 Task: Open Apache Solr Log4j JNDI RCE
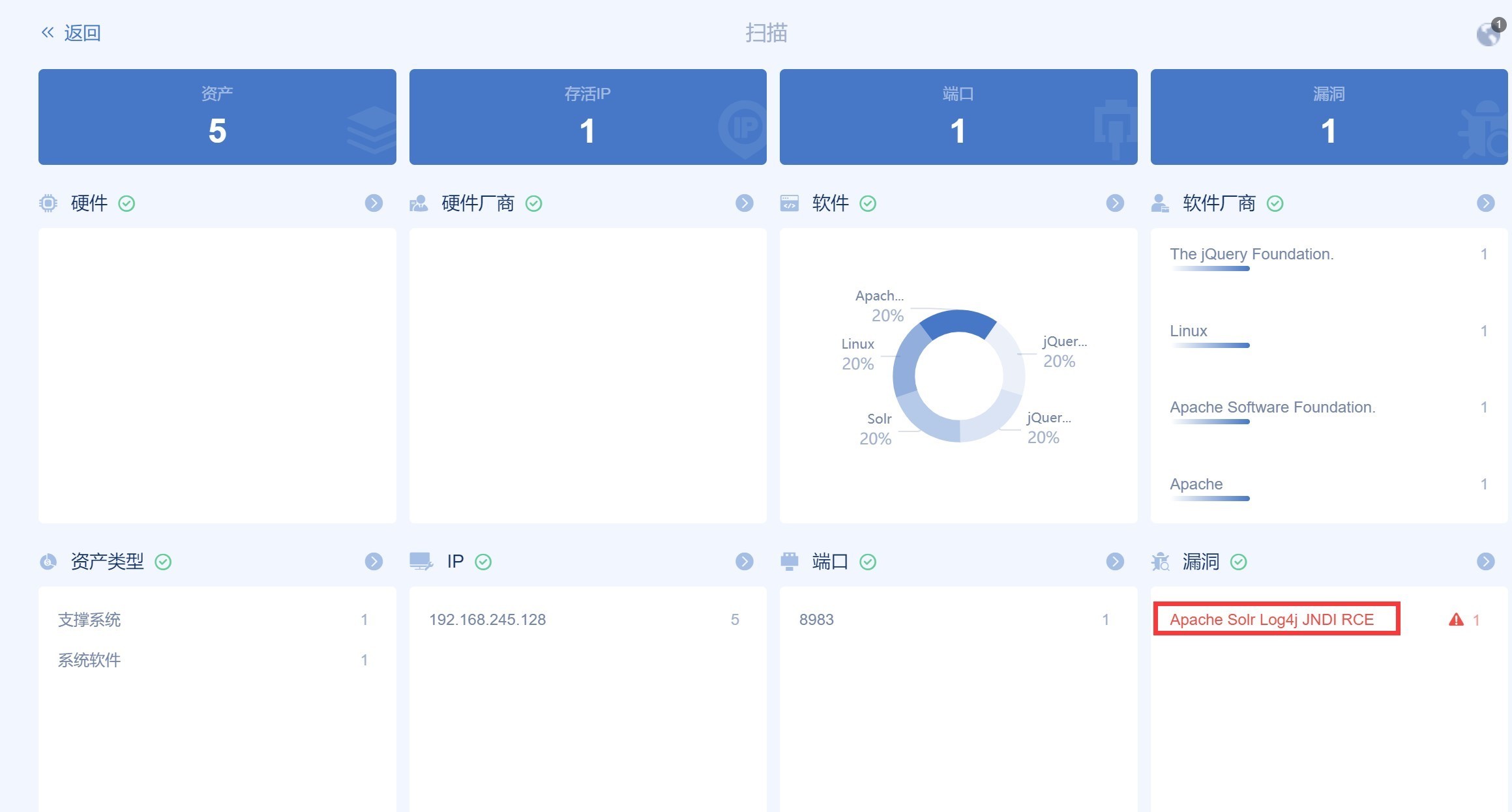(x=1271, y=620)
